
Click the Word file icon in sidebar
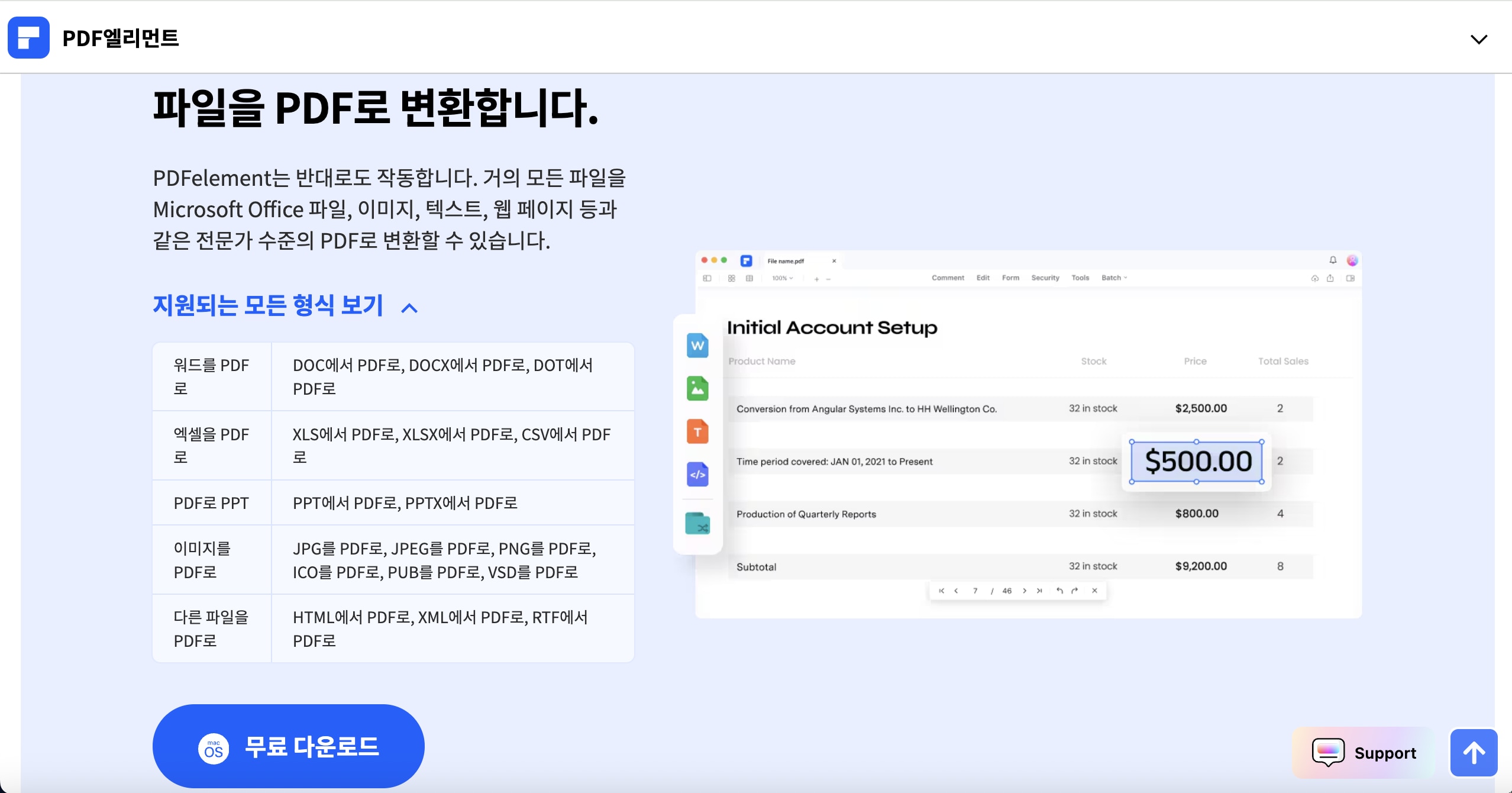pos(697,346)
